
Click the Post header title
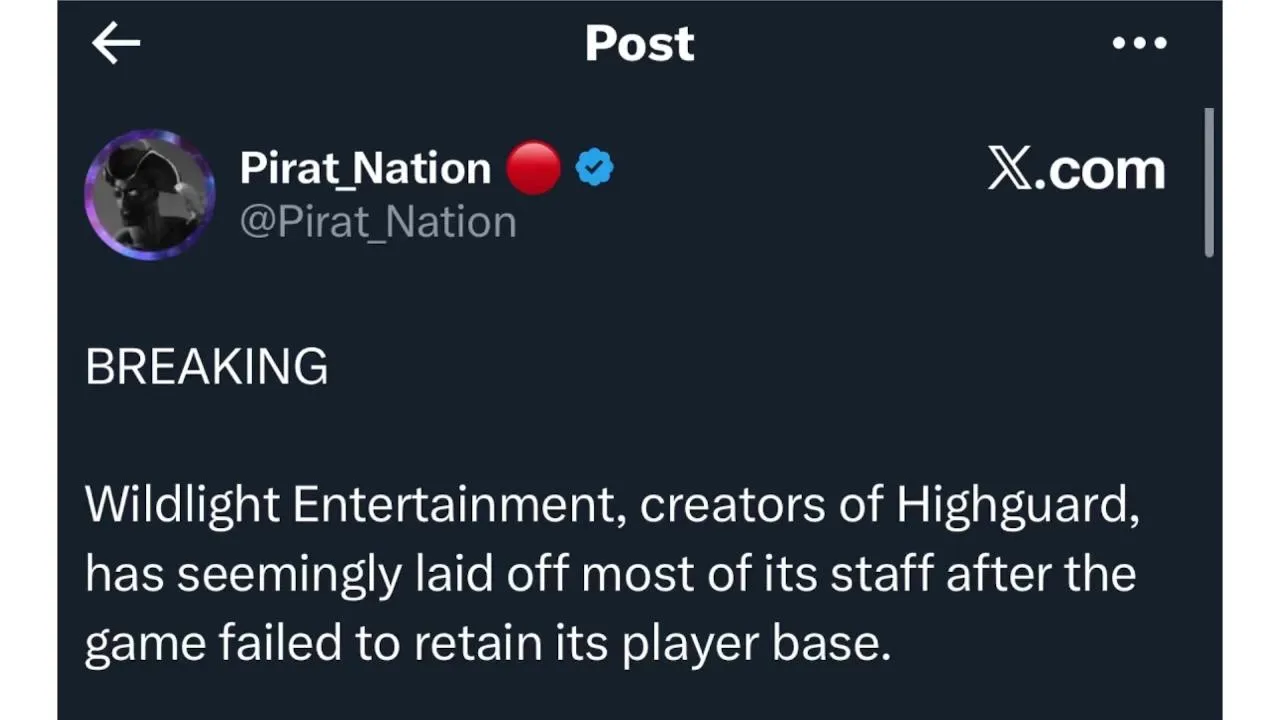click(639, 44)
